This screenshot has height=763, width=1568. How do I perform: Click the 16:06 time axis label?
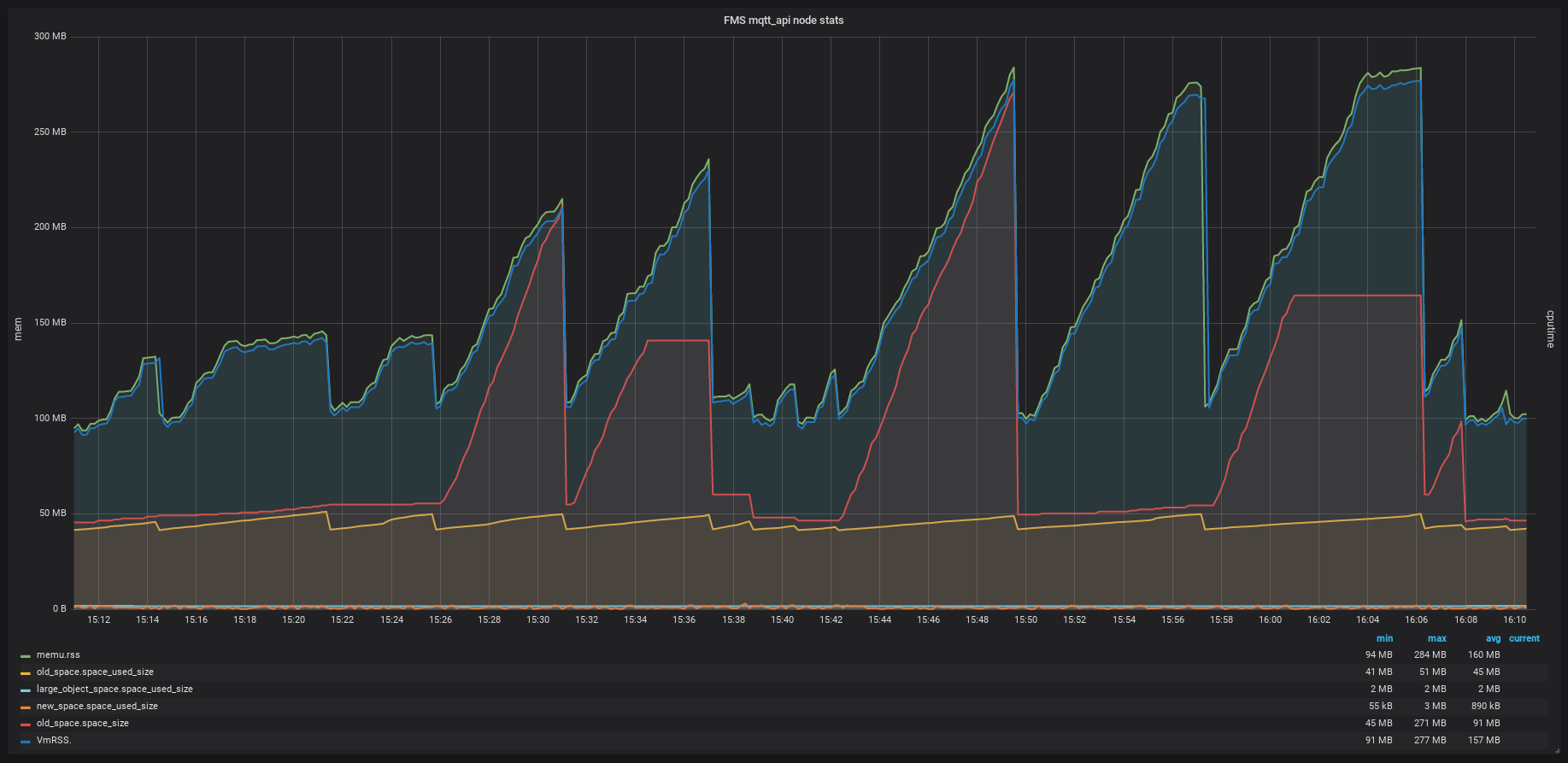(x=1417, y=620)
